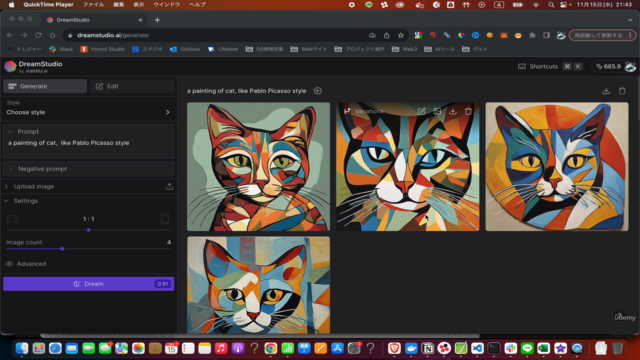Image resolution: width=640 pixels, height=360 pixels.
Task: Open Google Chrome from the Dock
Action: coord(270,348)
